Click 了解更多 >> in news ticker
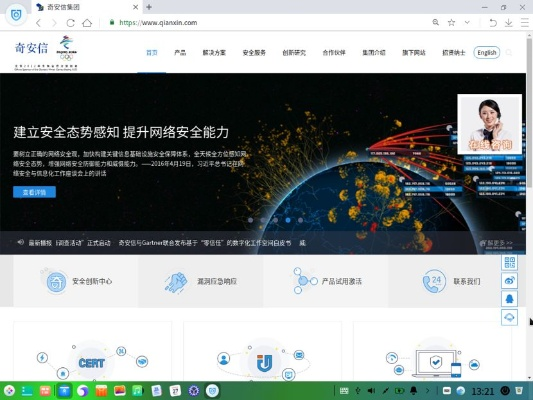Image resolution: width=533 pixels, height=400 pixels. click(496, 243)
